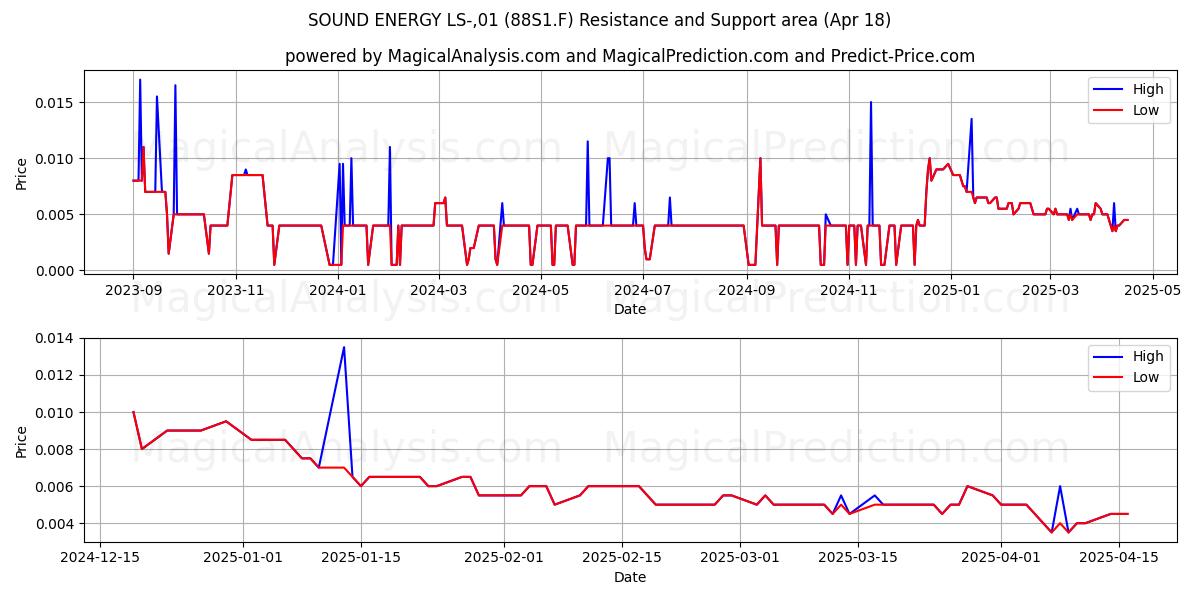Click the 0.015 High spike near 2024-11
Image resolution: width=1200 pixels, height=600 pixels.
click(871, 102)
